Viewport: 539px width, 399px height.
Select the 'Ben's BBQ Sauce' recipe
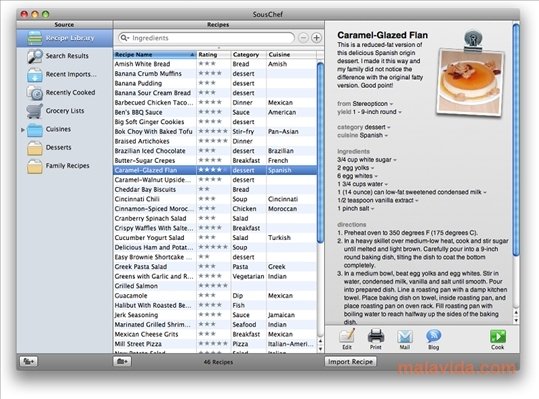point(138,112)
